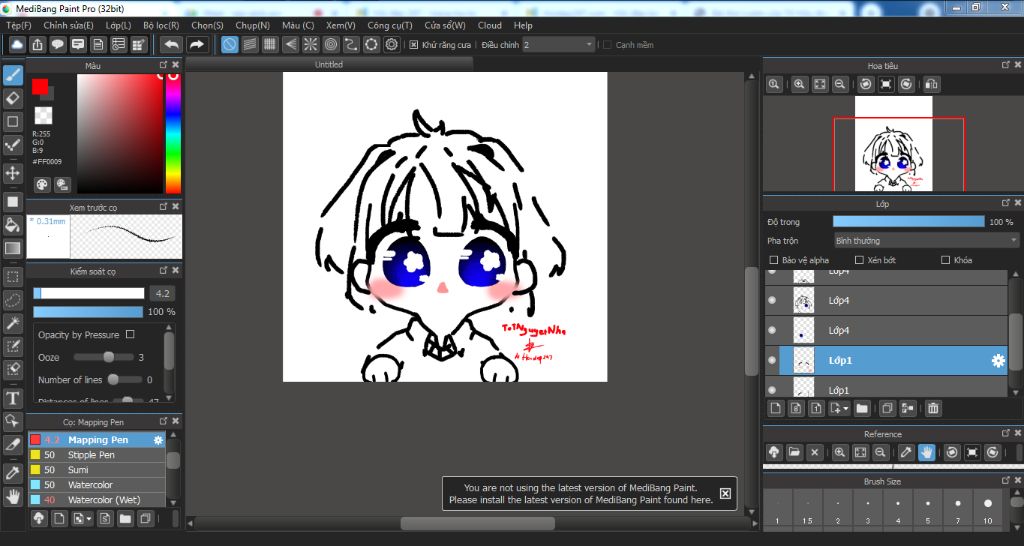Select the Brush tool in left toolbar
The height and width of the screenshot is (546, 1024).
click(x=12, y=75)
